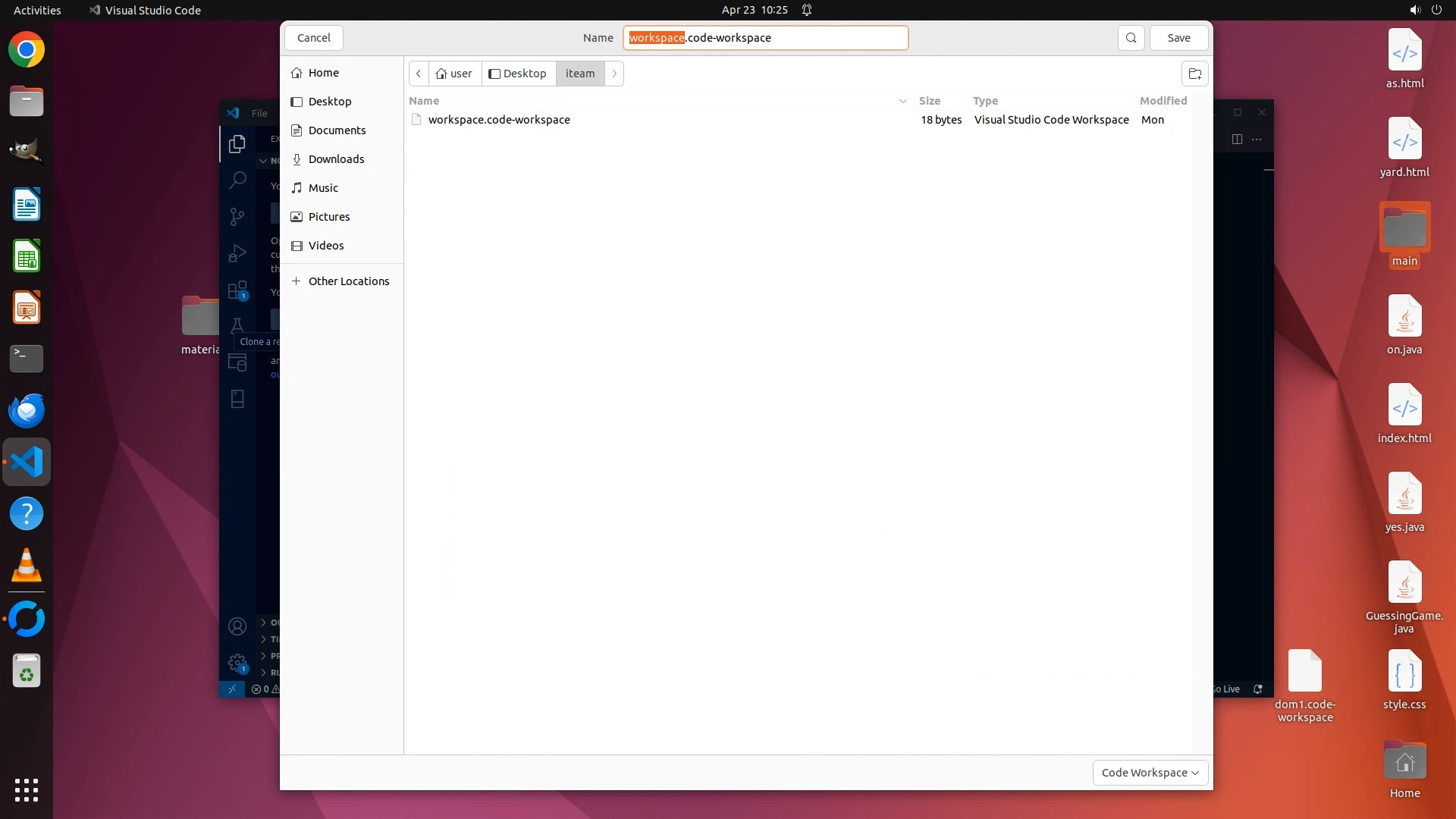Open the Run and Debug icon
Viewport: 1456px width, 819px height.
point(237,253)
